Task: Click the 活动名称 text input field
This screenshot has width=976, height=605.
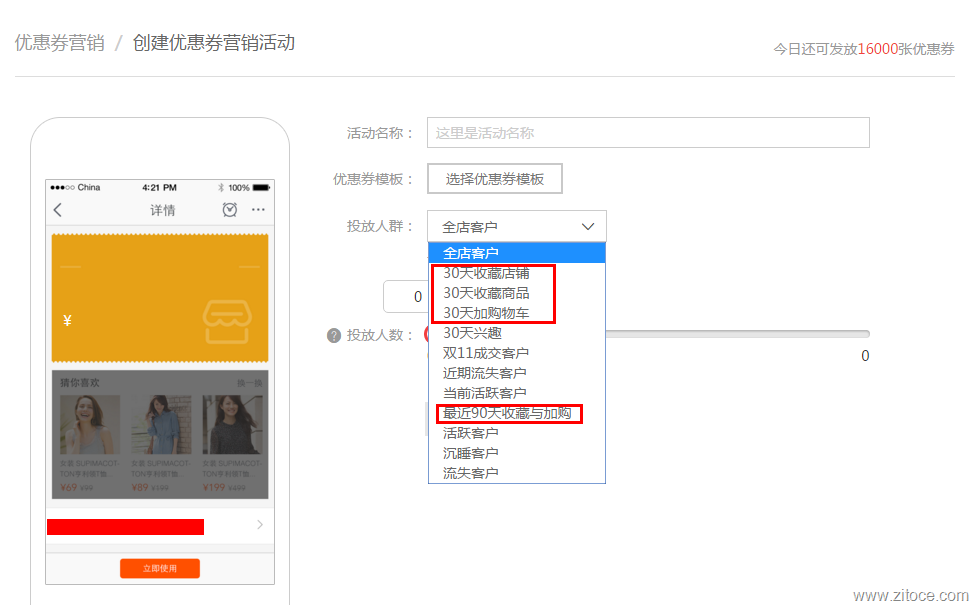Action: (648, 133)
